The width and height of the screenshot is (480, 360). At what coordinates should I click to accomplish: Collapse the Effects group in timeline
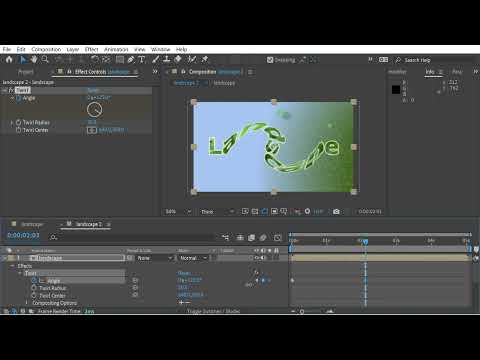[13, 266]
